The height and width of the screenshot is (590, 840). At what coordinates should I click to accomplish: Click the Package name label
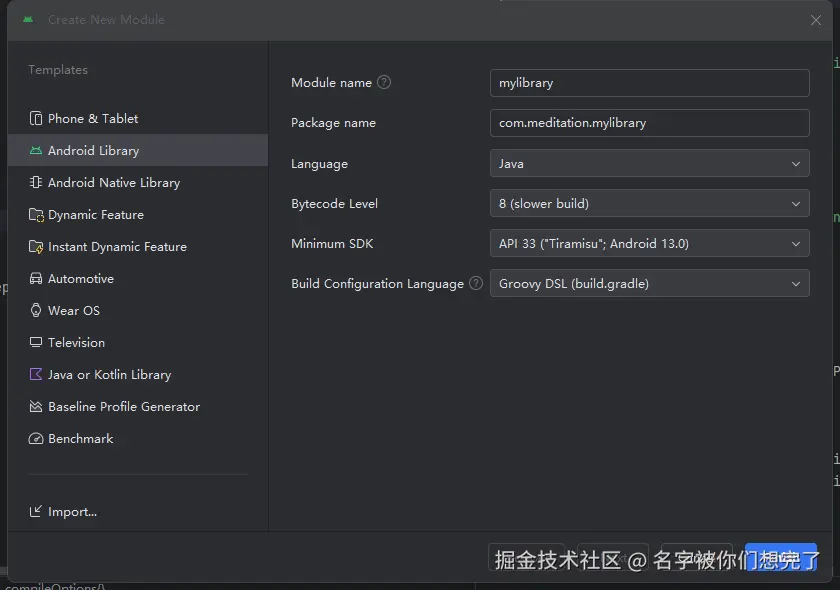333,123
